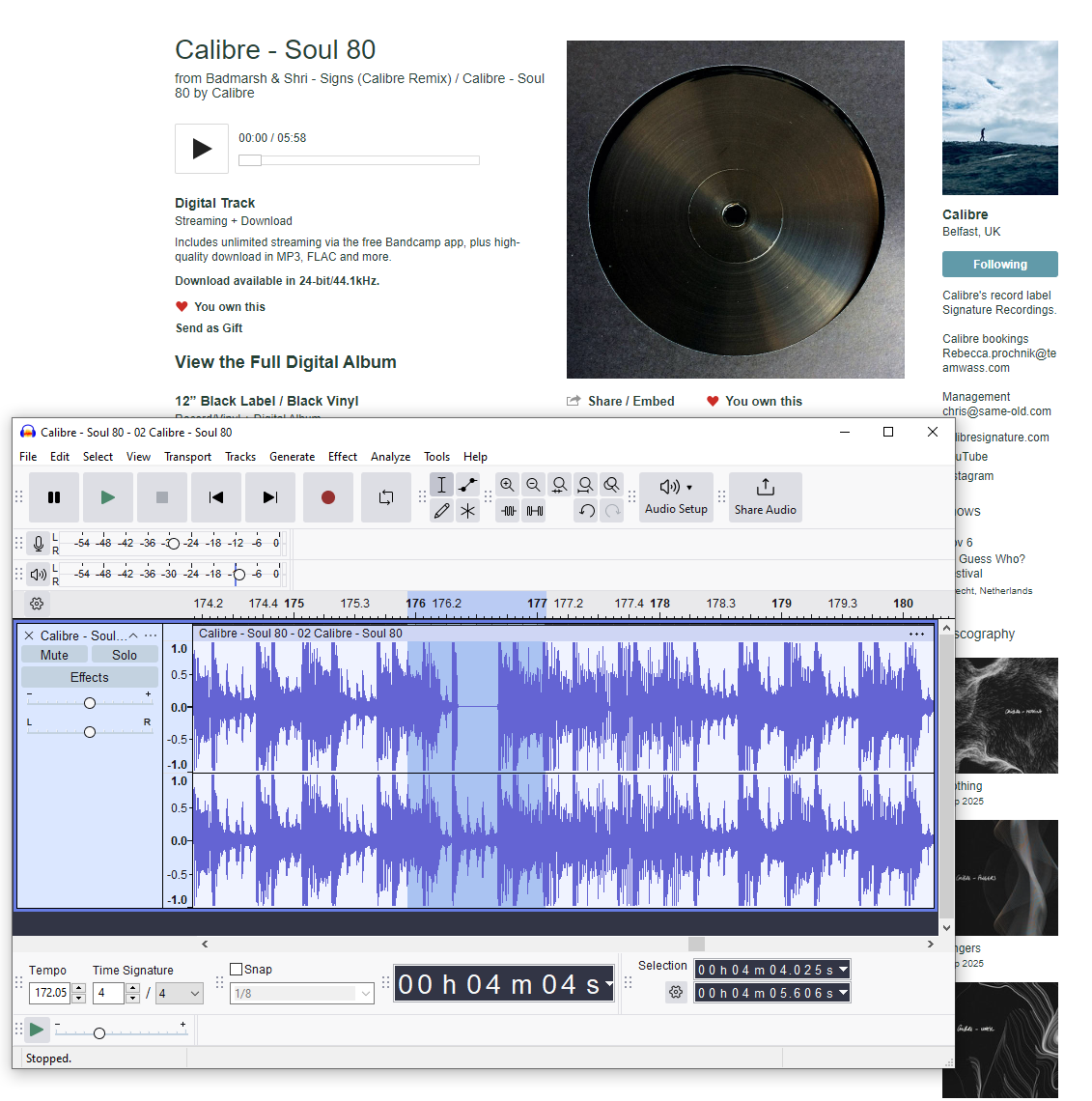Toggle the Loop playback button
The height and width of the screenshot is (1101, 1092).
pyautogui.click(x=386, y=497)
